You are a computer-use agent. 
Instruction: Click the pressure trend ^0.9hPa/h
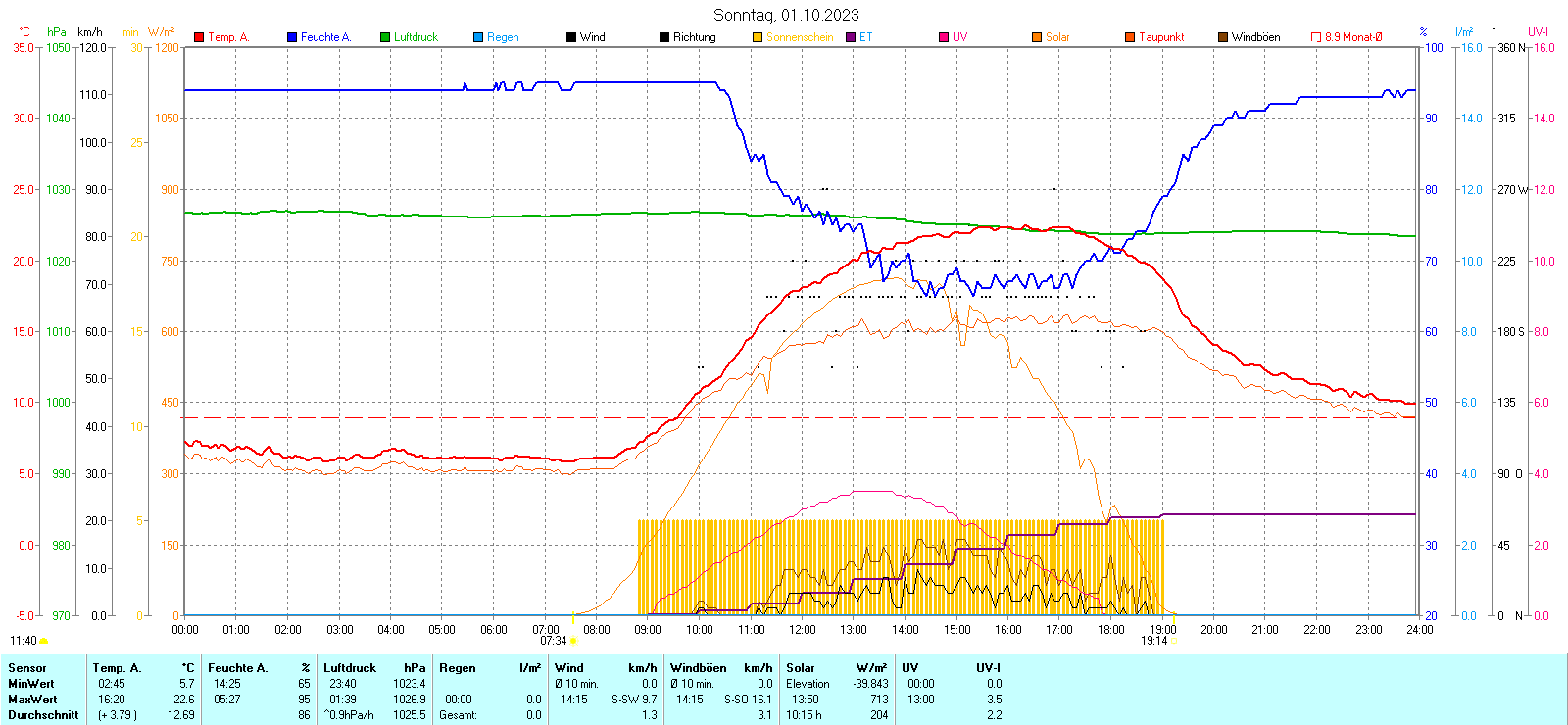click(x=349, y=715)
